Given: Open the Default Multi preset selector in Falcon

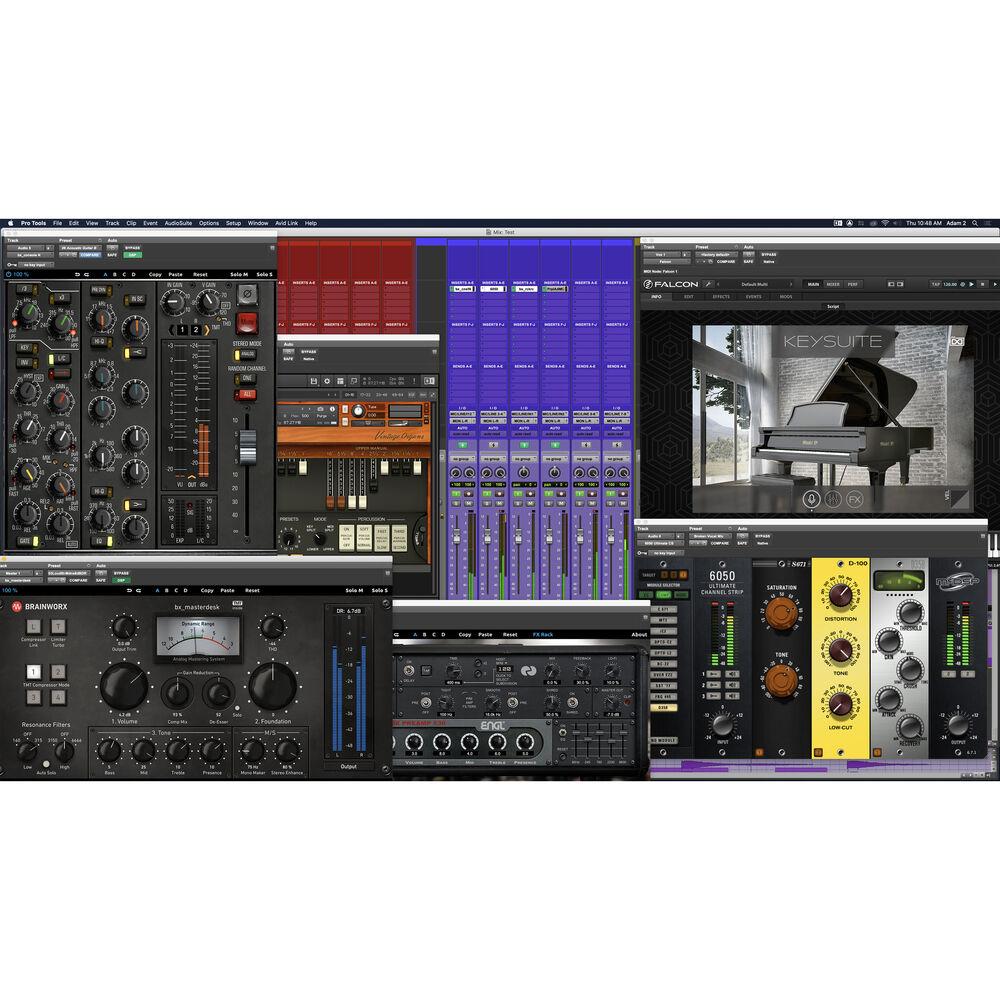Looking at the screenshot, I should (754, 284).
